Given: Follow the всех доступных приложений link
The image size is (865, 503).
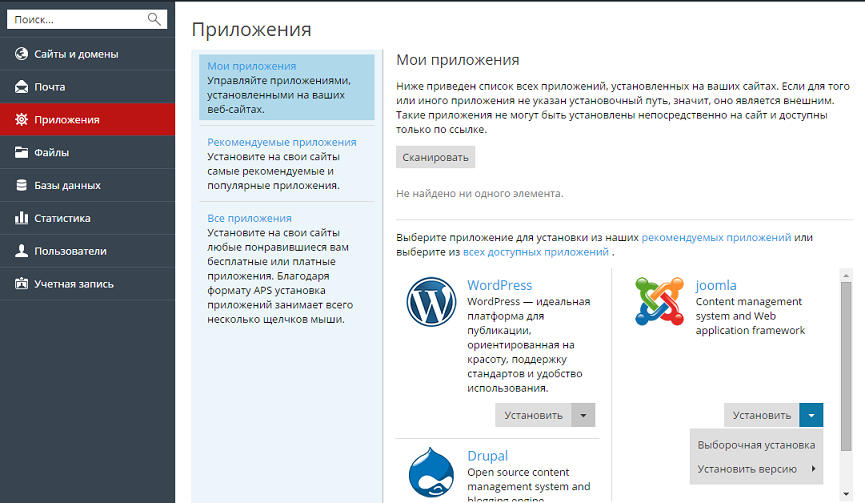Looking at the screenshot, I should [536, 253].
